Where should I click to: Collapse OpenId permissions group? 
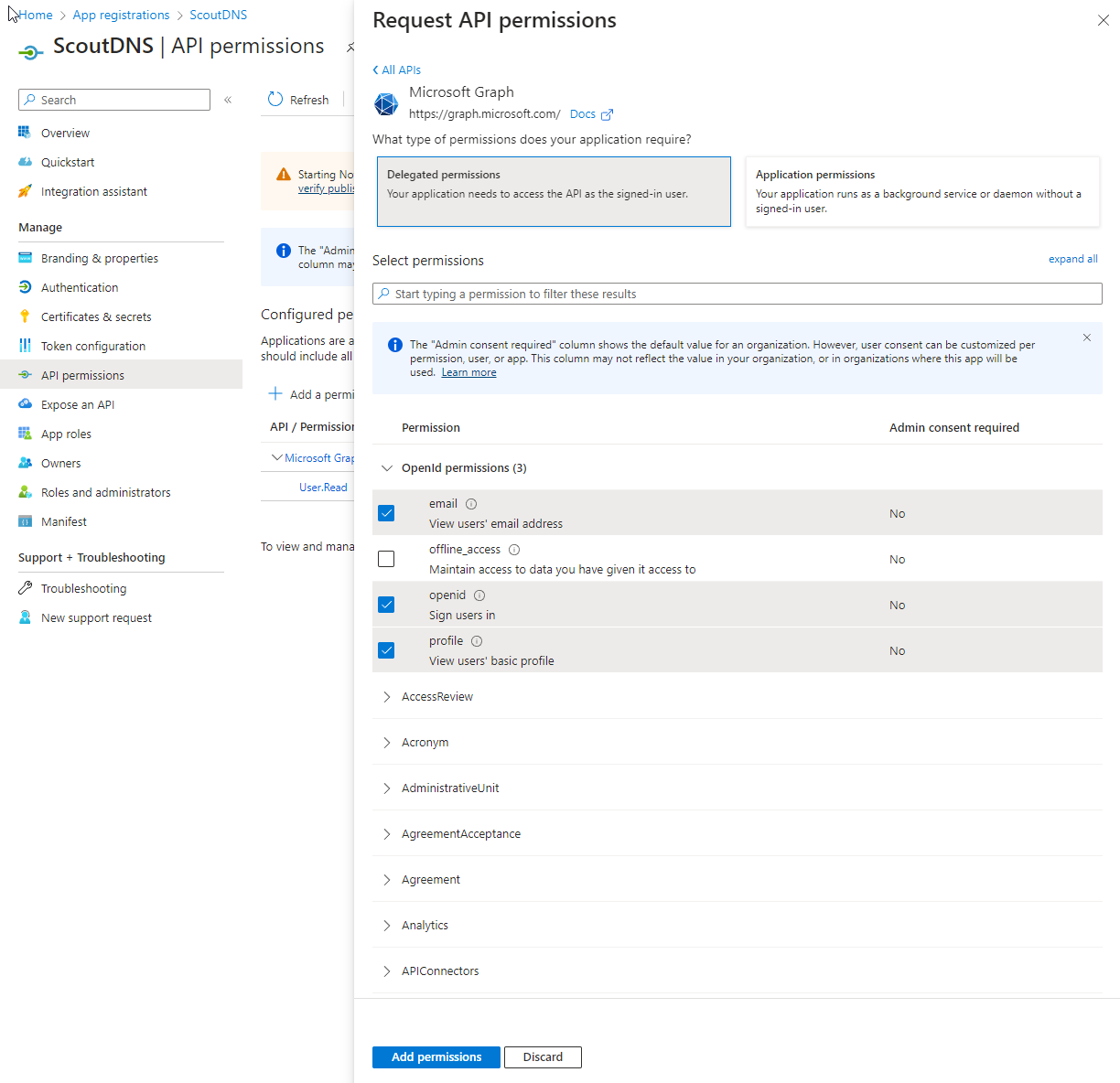pyautogui.click(x=386, y=467)
